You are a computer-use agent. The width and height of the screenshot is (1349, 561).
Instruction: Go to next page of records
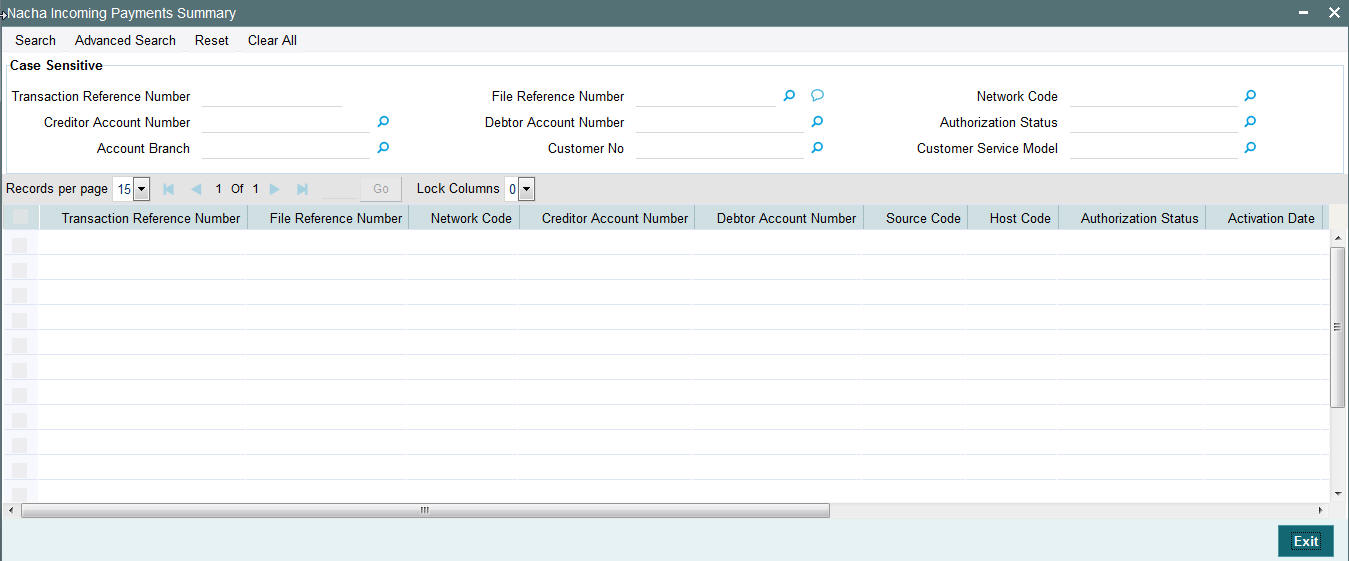coord(274,189)
